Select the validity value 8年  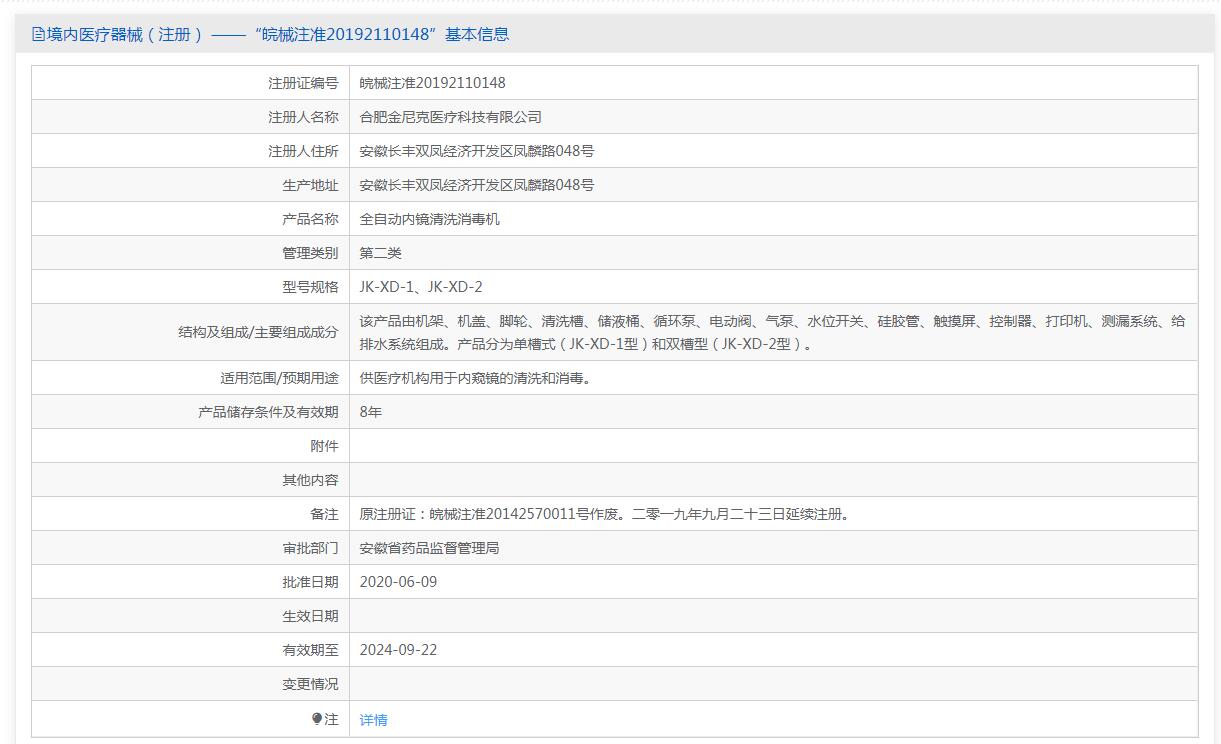click(x=371, y=412)
